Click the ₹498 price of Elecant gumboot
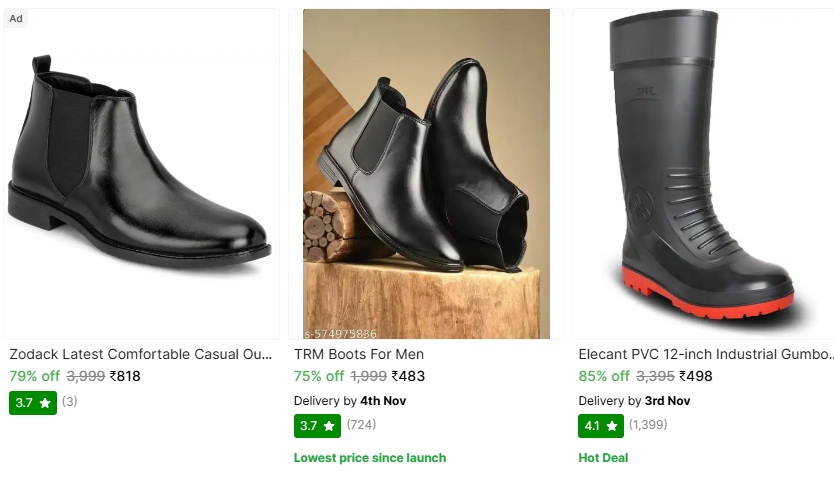 tap(695, 377)
